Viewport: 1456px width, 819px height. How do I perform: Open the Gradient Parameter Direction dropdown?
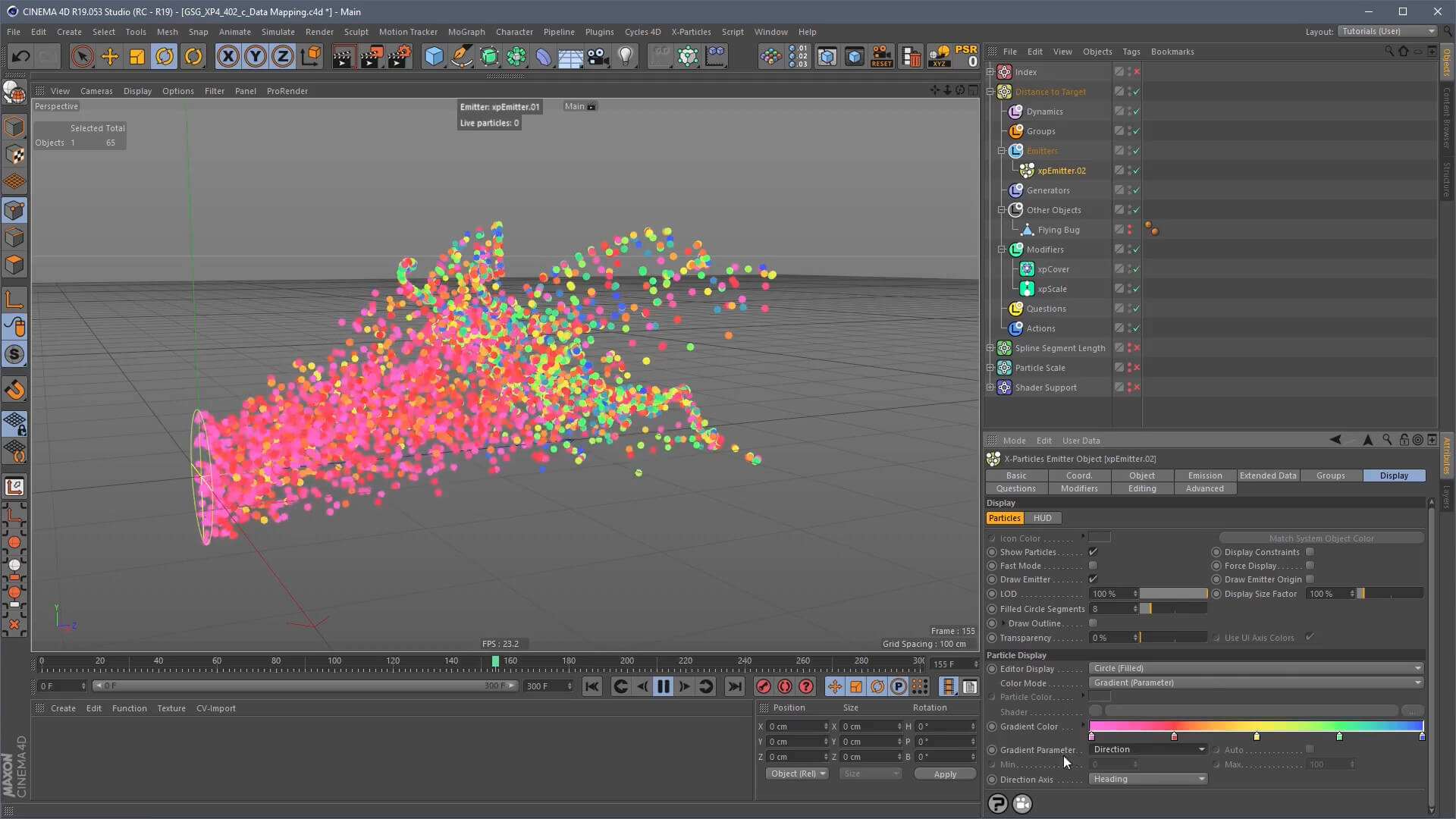(x=1148, y=749)
